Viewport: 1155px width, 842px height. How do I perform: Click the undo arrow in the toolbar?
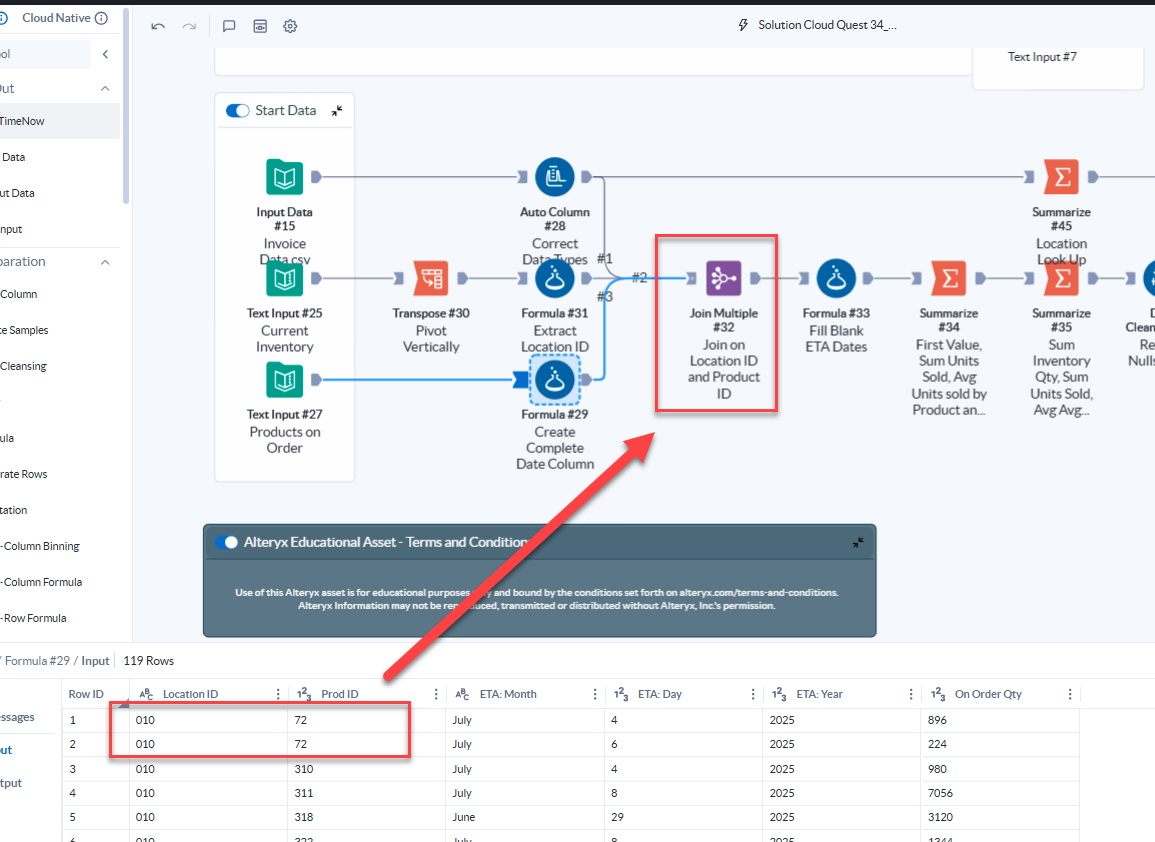click(158, 26)
